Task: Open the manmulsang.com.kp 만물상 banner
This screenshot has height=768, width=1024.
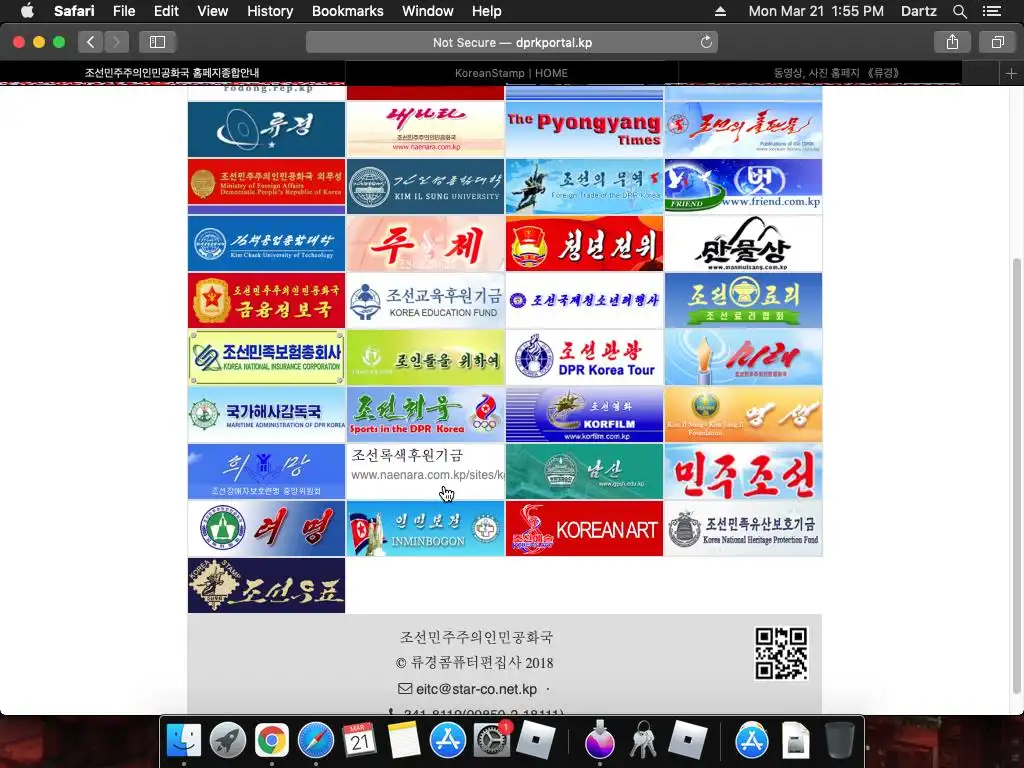Action: click(x=743, y=244)
